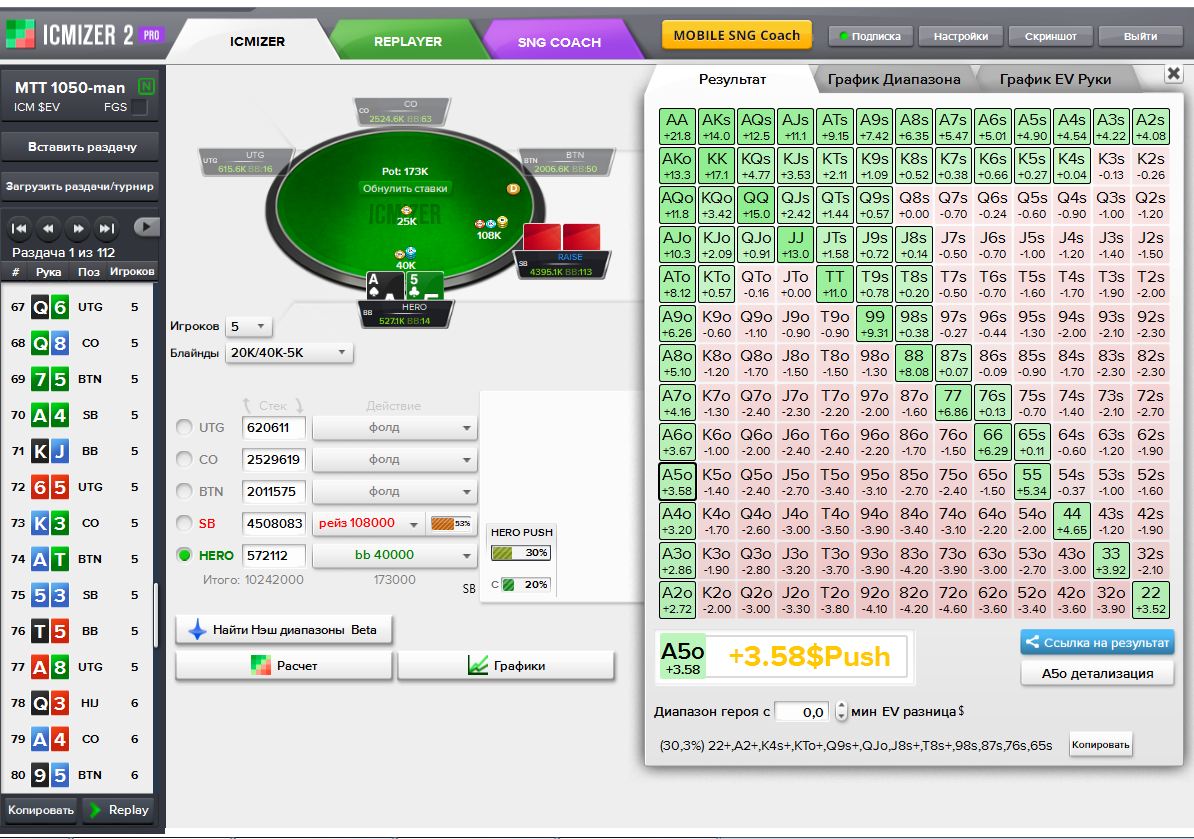Viewport: 1194px width, 839px height.
Task: Click the Графики charts button
Action: 506,665
